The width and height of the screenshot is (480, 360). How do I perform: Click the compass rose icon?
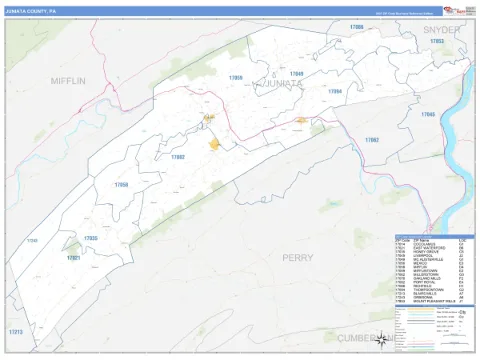(x=382, y=340)
